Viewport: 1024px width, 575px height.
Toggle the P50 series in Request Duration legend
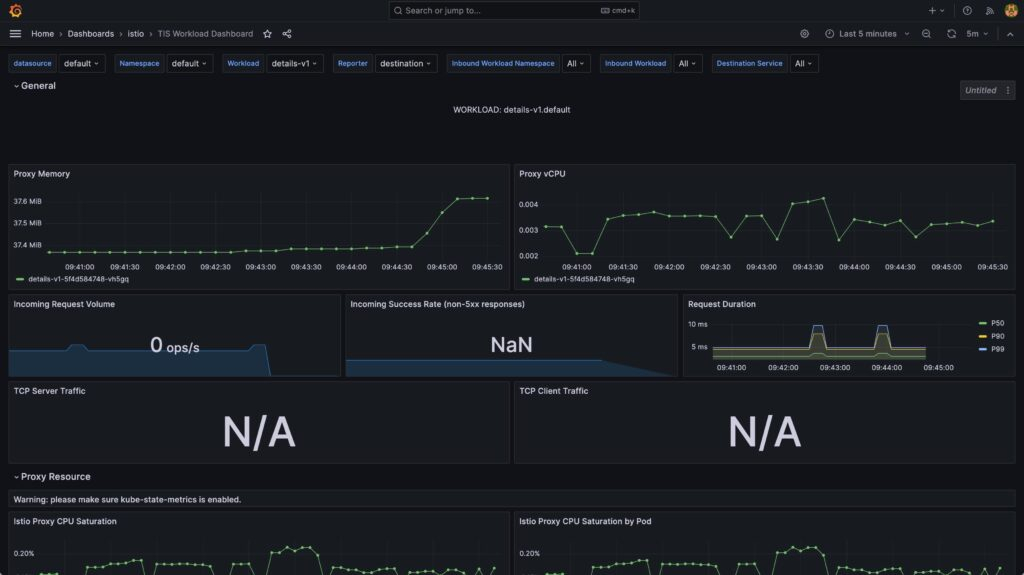[997, 323]
